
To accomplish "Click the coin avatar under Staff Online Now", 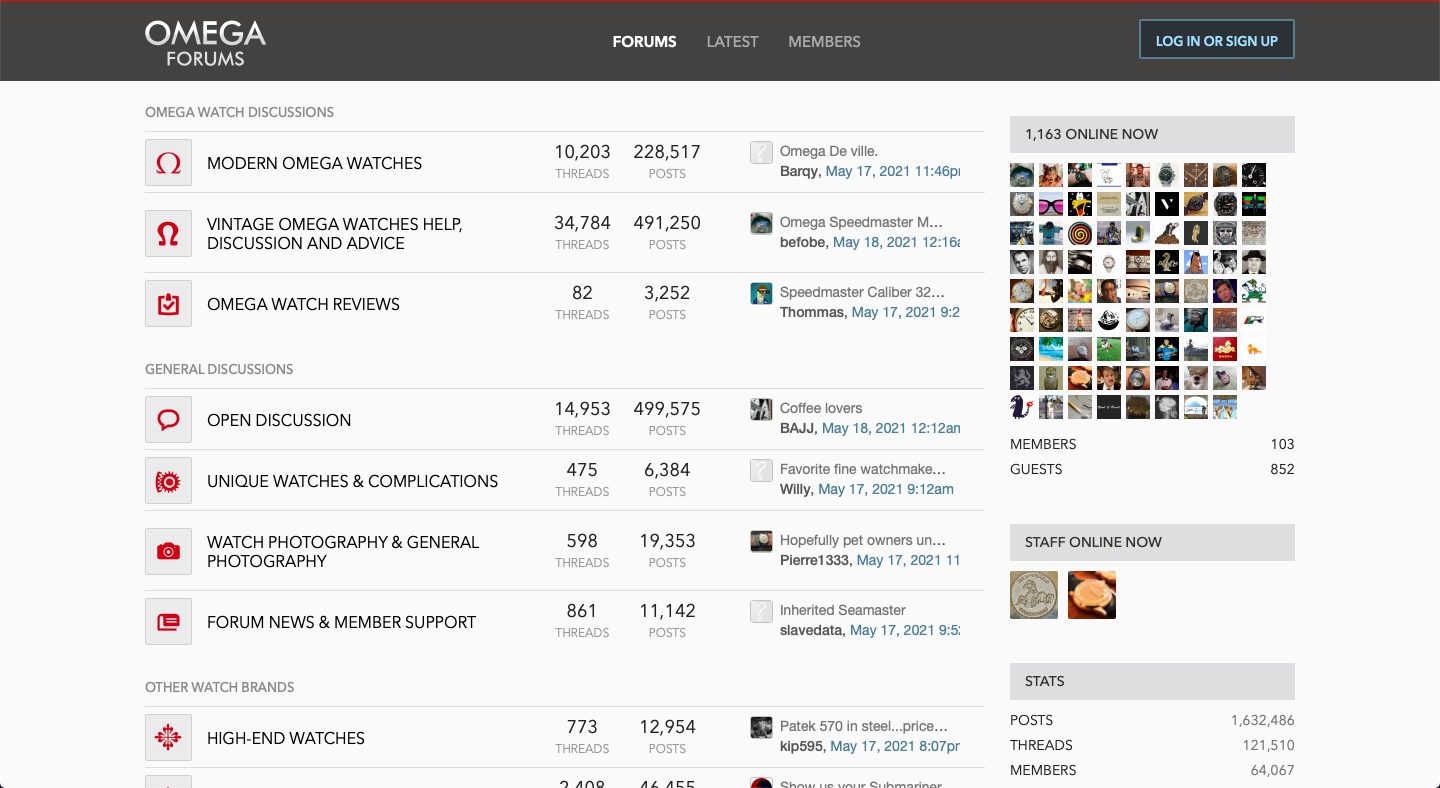I will [1034, 595].
